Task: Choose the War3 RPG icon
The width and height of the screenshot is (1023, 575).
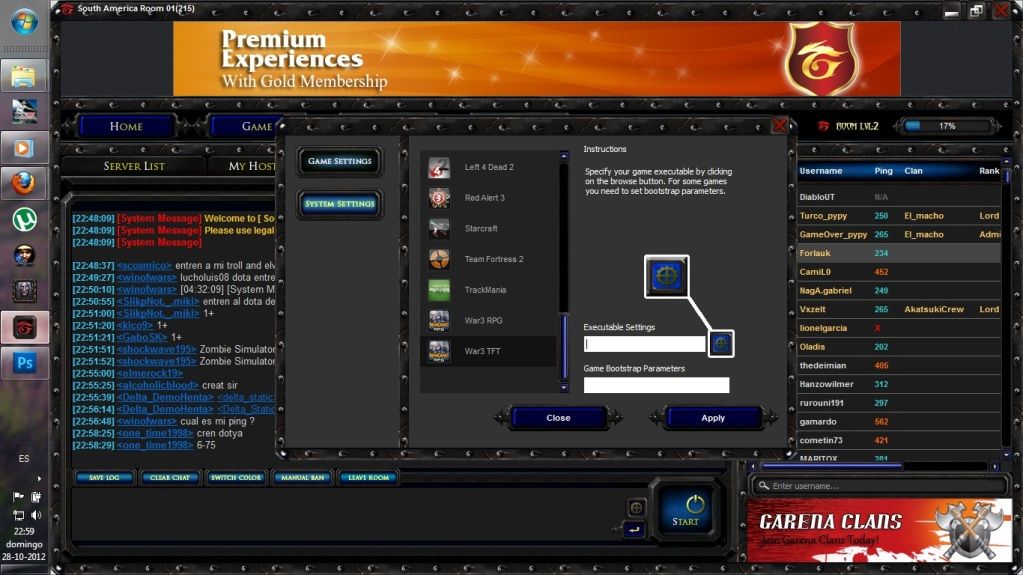Action: pos(439,320)
